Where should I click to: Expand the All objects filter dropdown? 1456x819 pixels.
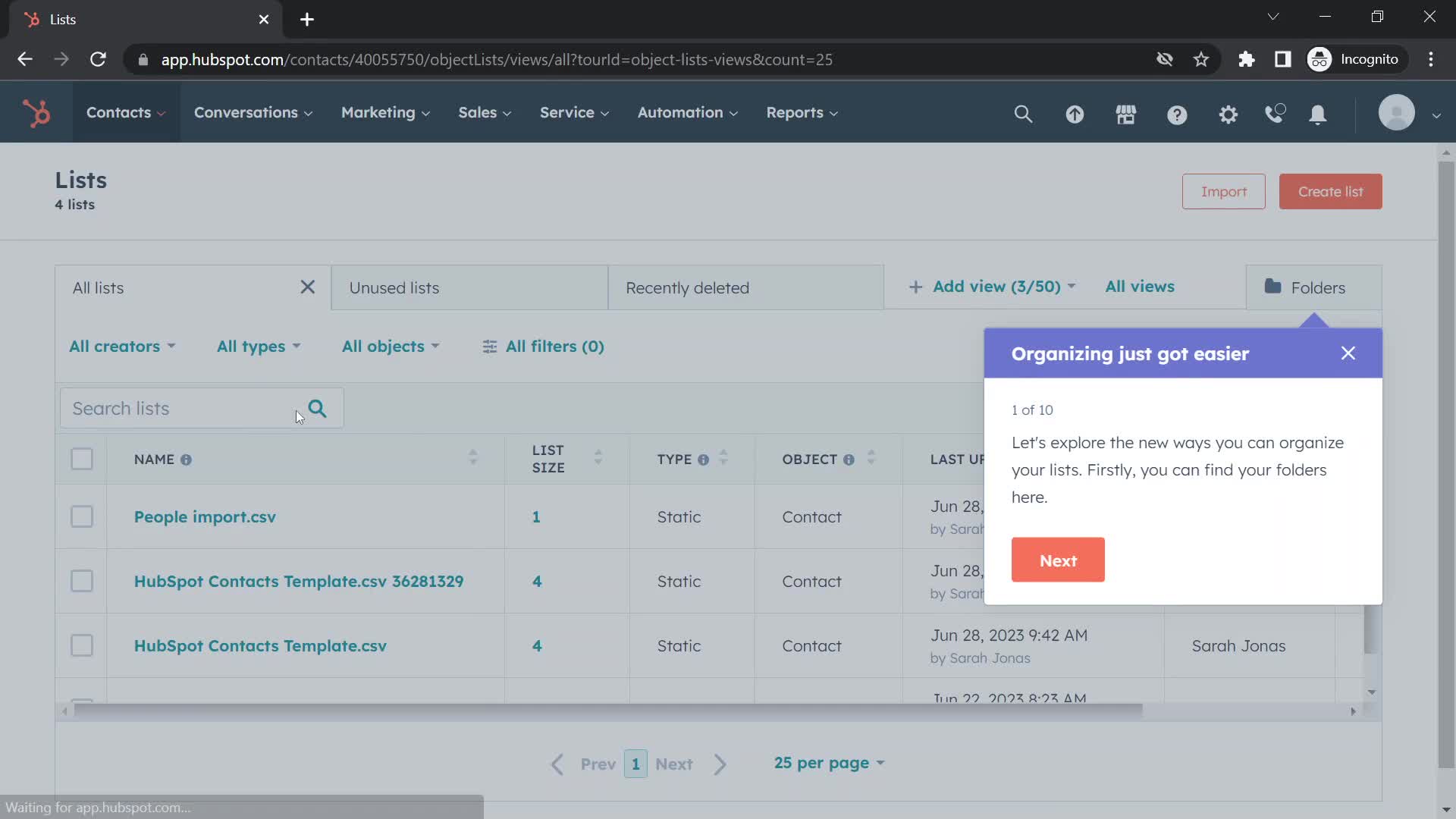click(390, 346)
